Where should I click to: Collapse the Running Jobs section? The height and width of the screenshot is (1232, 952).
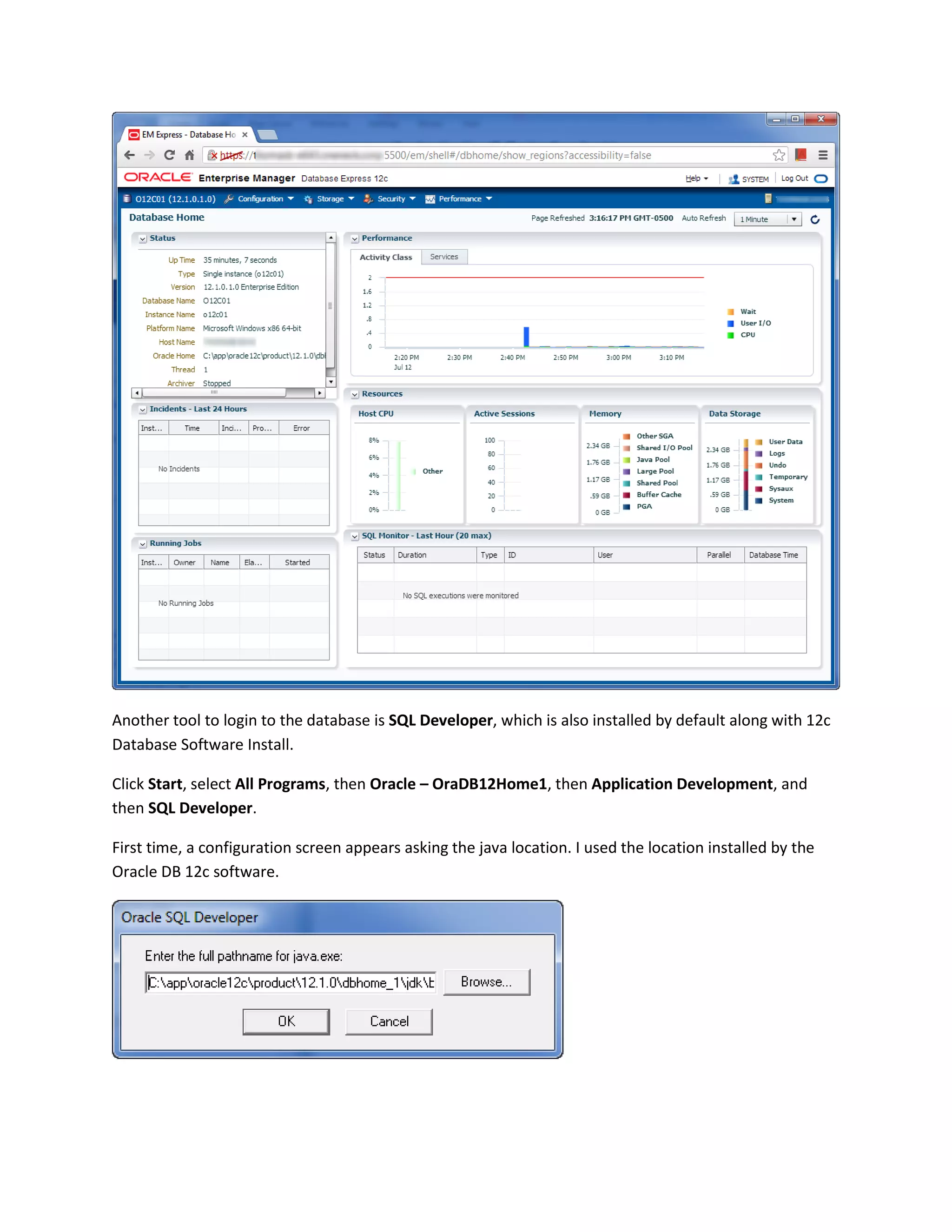(143, 544)
